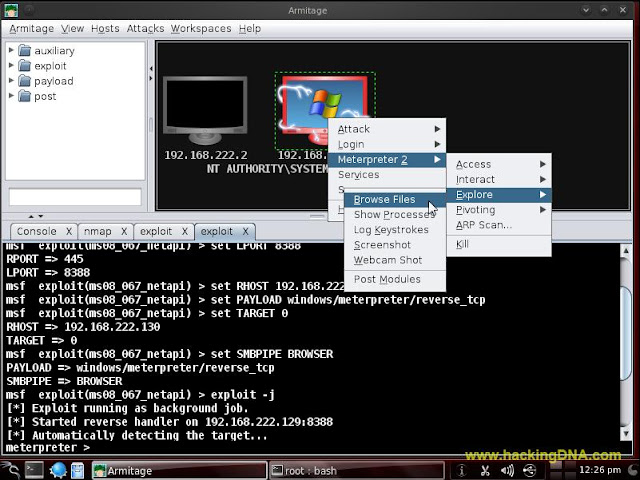Click the scissors clipboard tray icon
Screen dimensions: 640x480
point(485,471)
